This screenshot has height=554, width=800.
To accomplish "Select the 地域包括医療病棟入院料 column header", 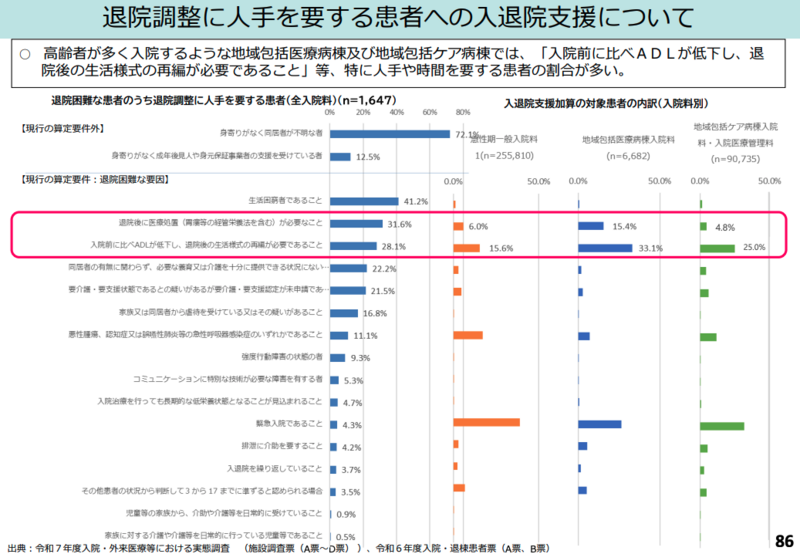I will 627,141.
